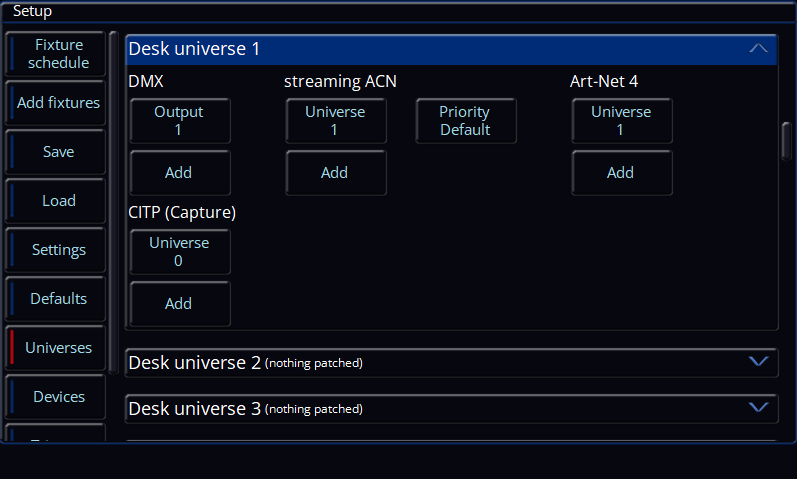This screenshot has height=479, width=797.
Task: Open the Fixture schedule tab
Action: [56, 54]
